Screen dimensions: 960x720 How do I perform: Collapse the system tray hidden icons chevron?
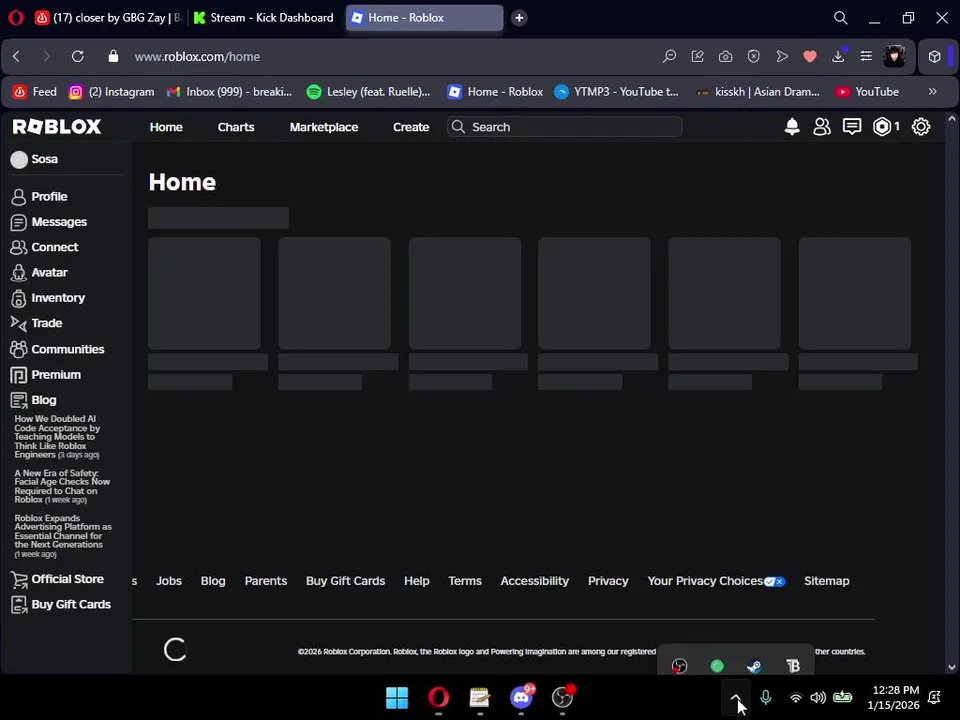click(736, 697)
